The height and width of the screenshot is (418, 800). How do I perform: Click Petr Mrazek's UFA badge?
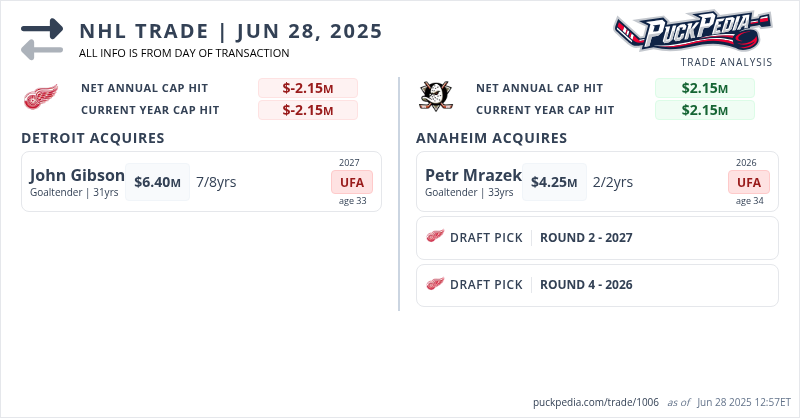(x=748, y=182)
